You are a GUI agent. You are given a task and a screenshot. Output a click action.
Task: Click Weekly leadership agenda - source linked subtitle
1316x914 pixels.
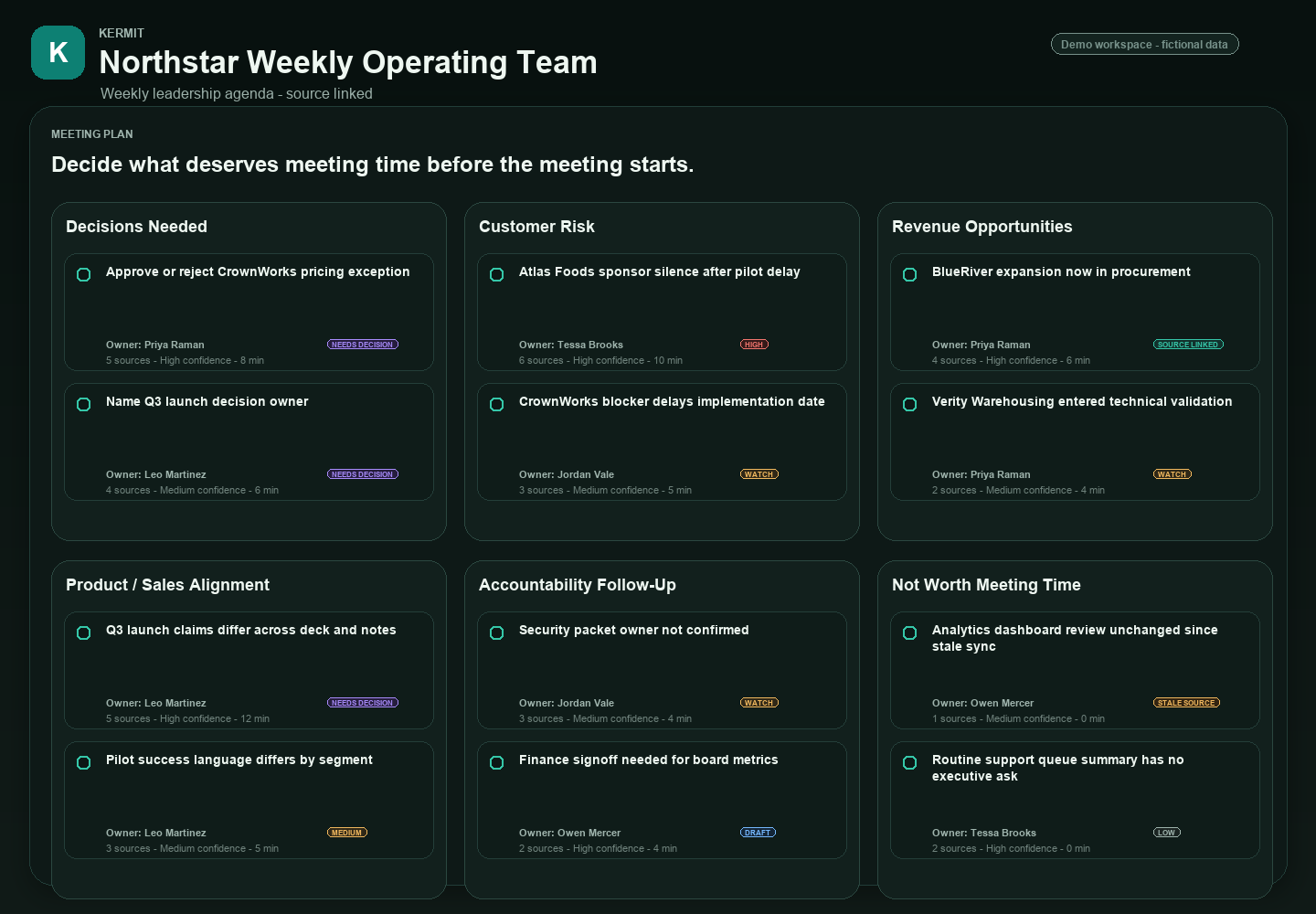(237, 93)
